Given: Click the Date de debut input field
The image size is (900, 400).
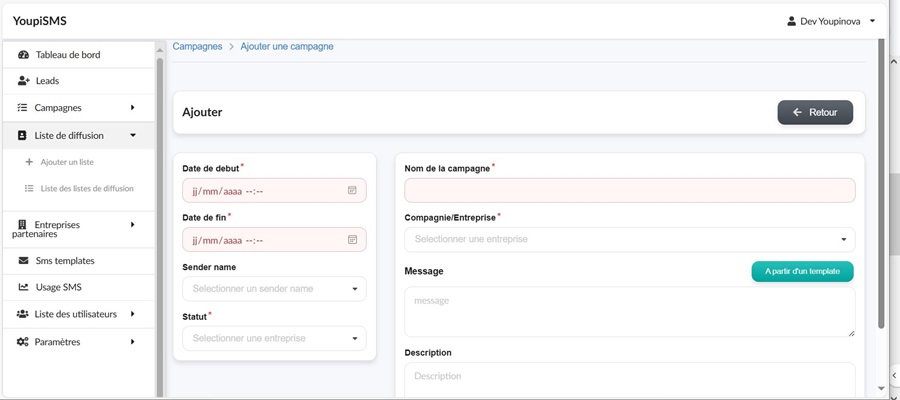Looking at the screenshot, I should click(x=274, y=190).
